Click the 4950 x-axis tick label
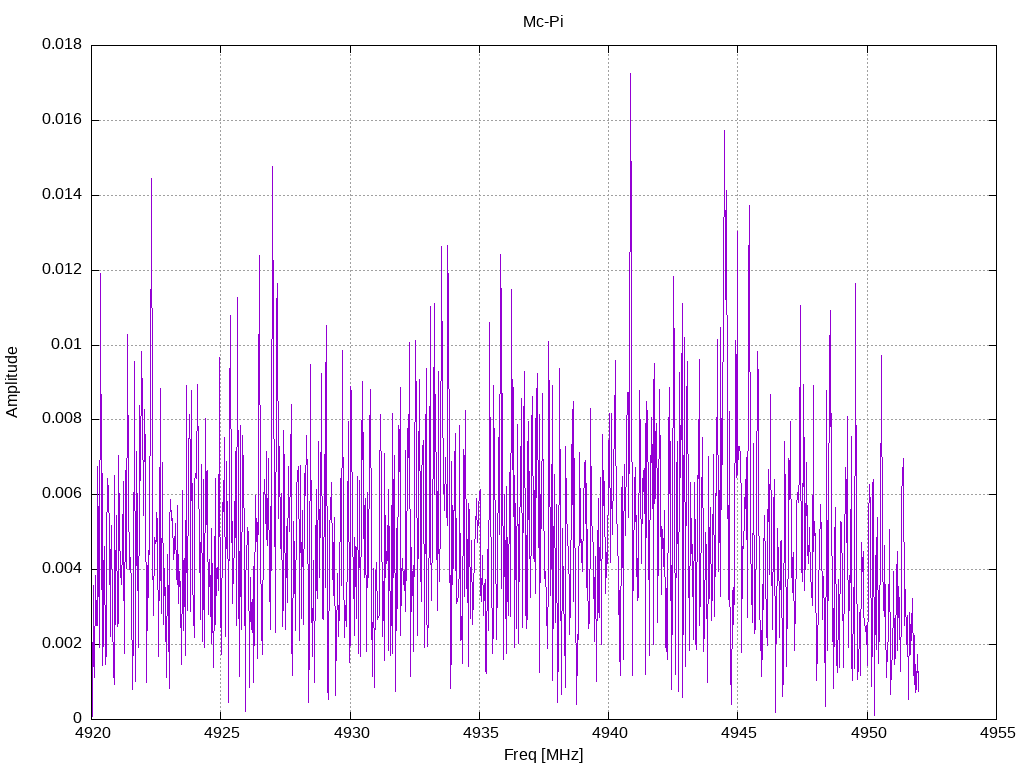This screenshot has width=1024, height=768. coord(868,733)
